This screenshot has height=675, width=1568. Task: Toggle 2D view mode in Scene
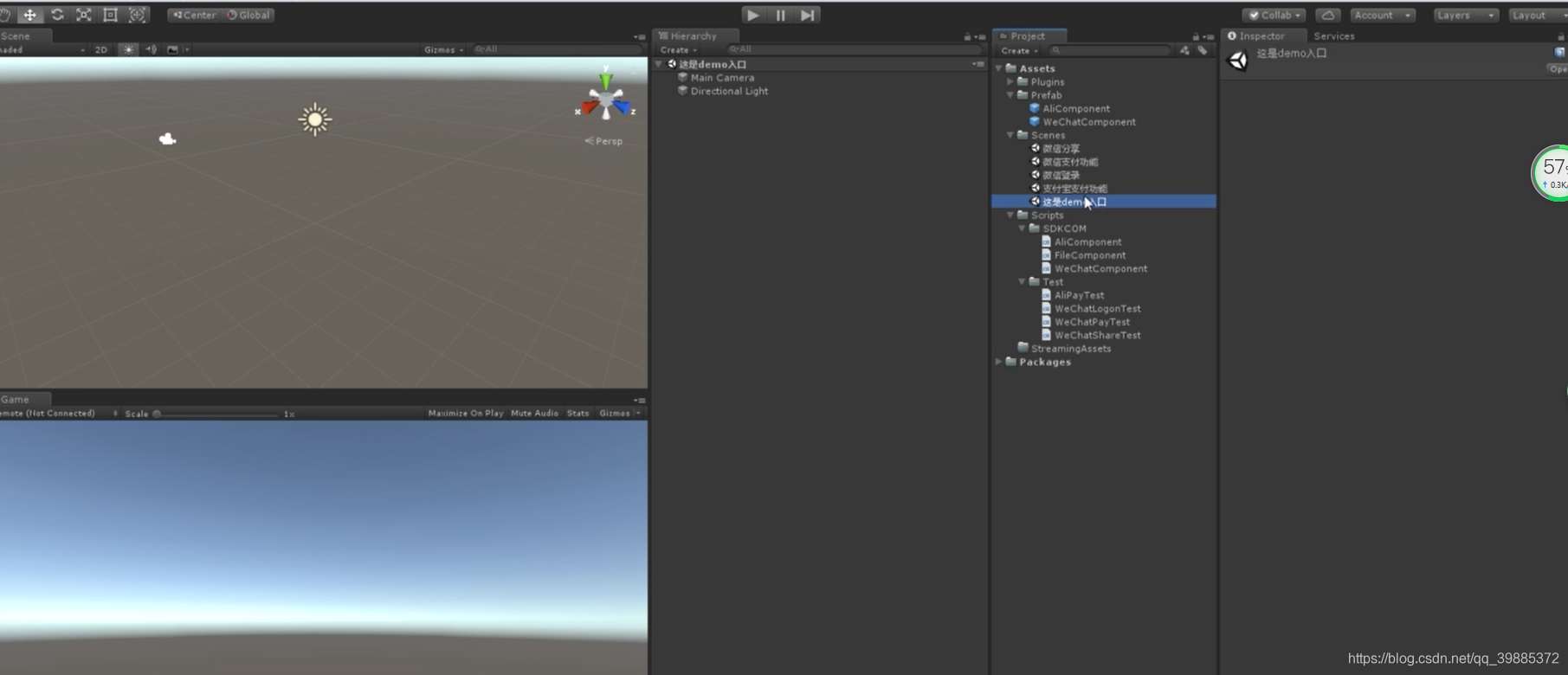tap(101, 49)
